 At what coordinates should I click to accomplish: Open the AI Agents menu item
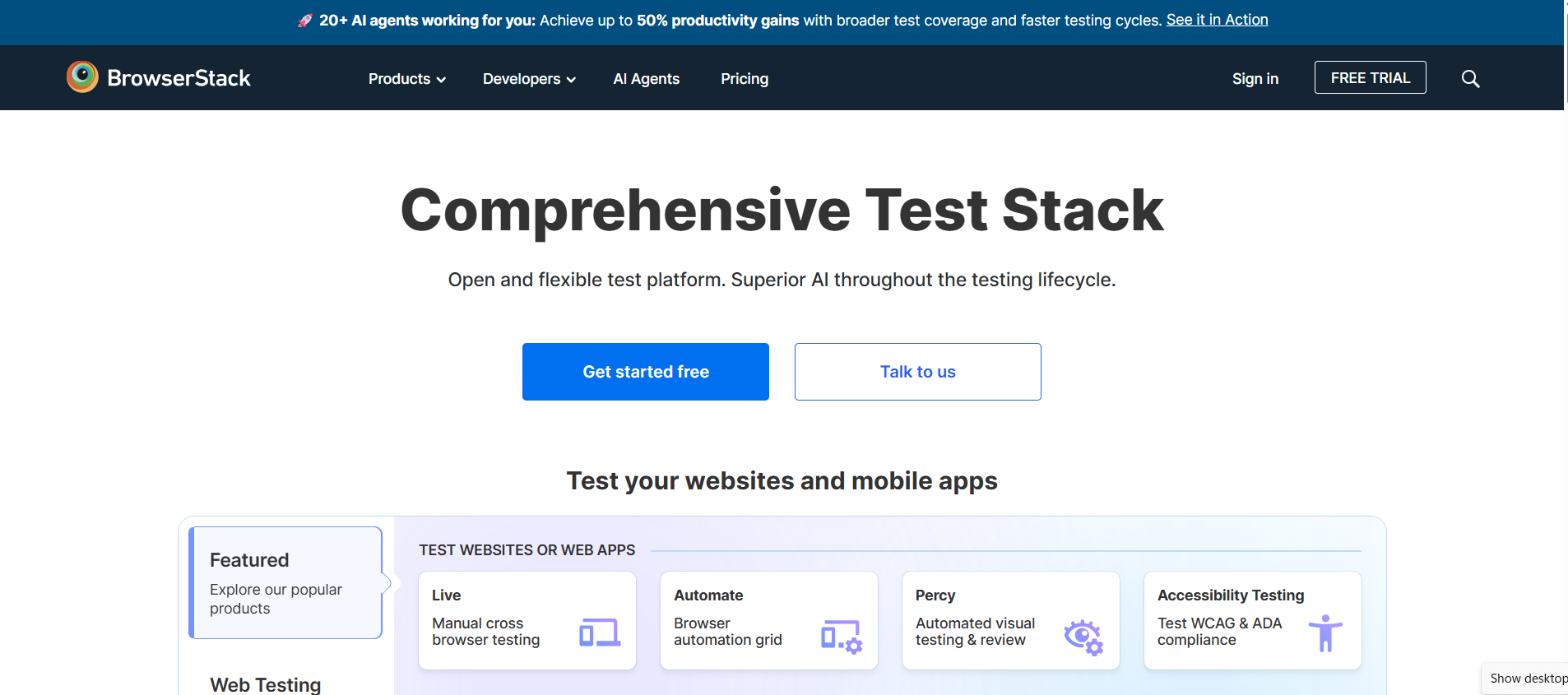click(x=646, y=79)
